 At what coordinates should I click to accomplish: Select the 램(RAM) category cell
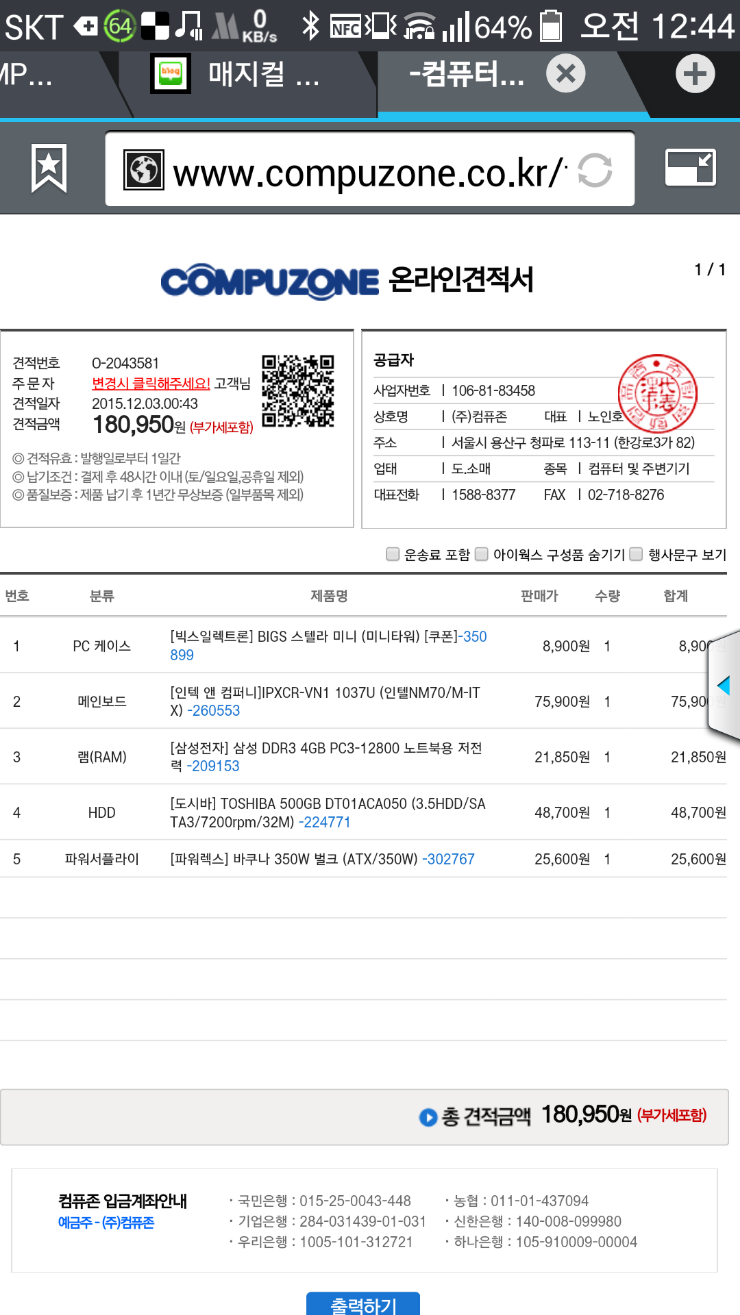pyautogui.click(x=102, y=757)
